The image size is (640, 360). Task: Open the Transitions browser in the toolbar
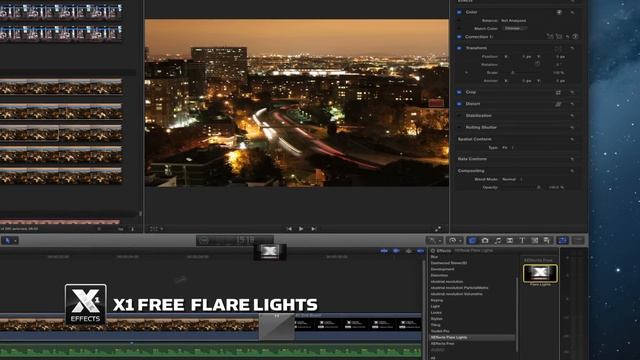(x=510, y=240)
